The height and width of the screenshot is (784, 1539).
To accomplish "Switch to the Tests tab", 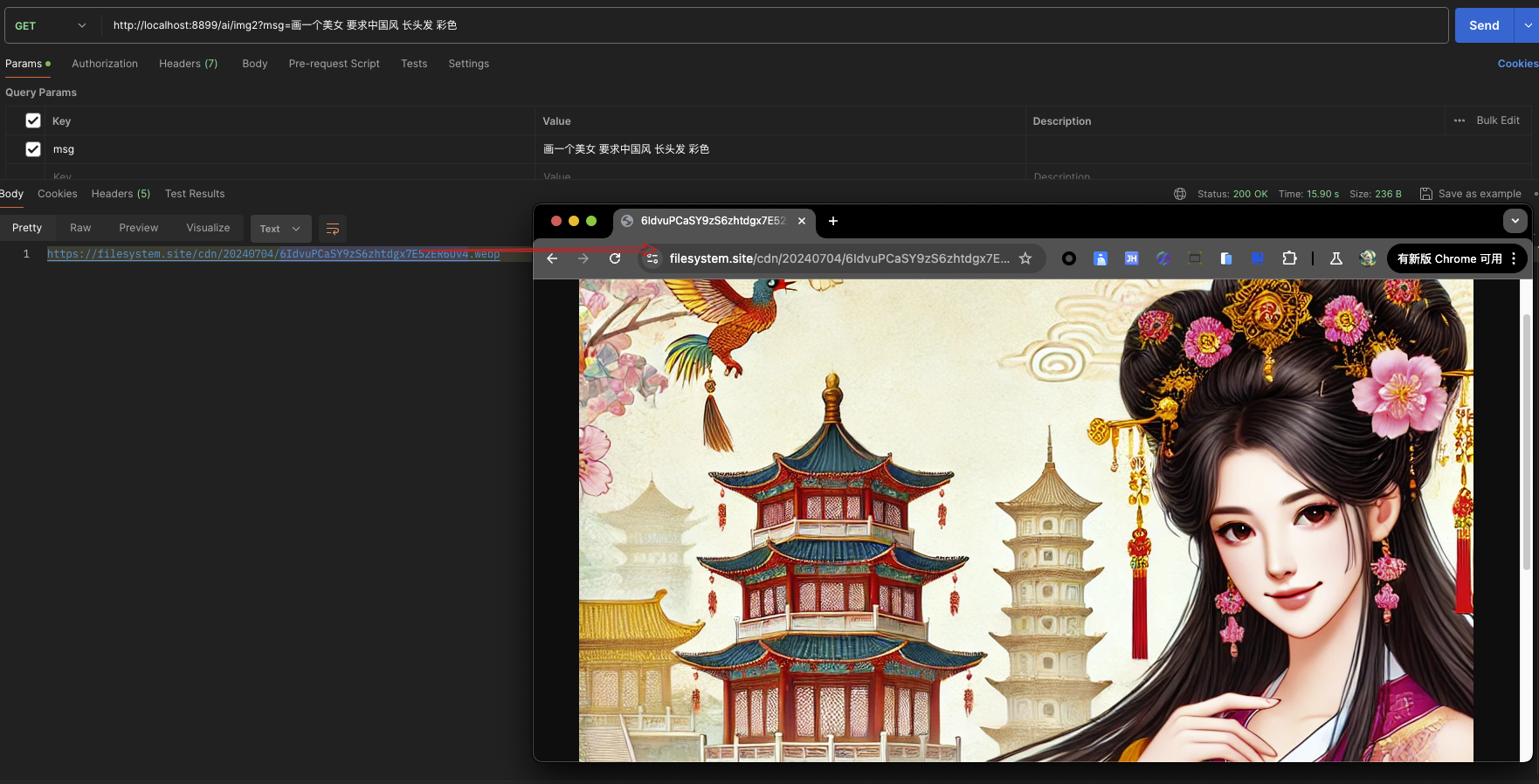I will coord(414,64).
